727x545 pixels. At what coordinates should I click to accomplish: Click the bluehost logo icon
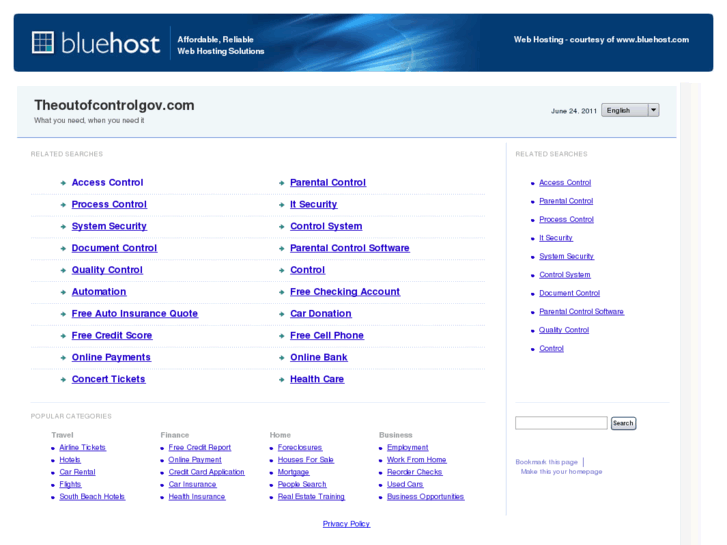(x=43, y=43)
